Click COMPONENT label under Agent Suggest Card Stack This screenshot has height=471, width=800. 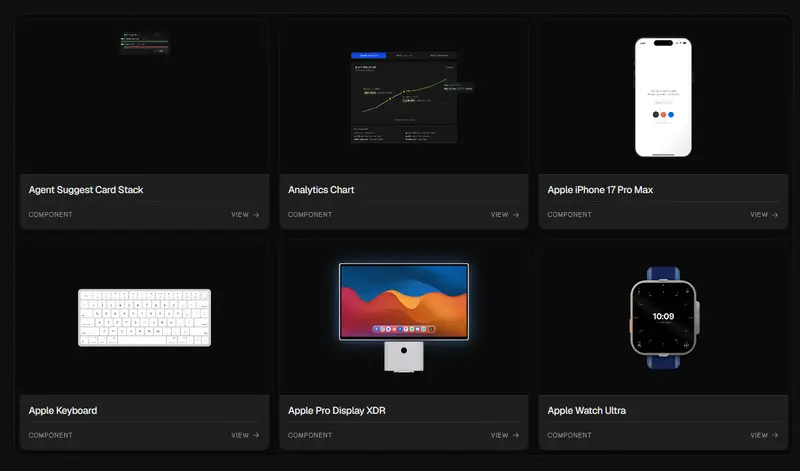pyautogui.click(x=51, y=215)
